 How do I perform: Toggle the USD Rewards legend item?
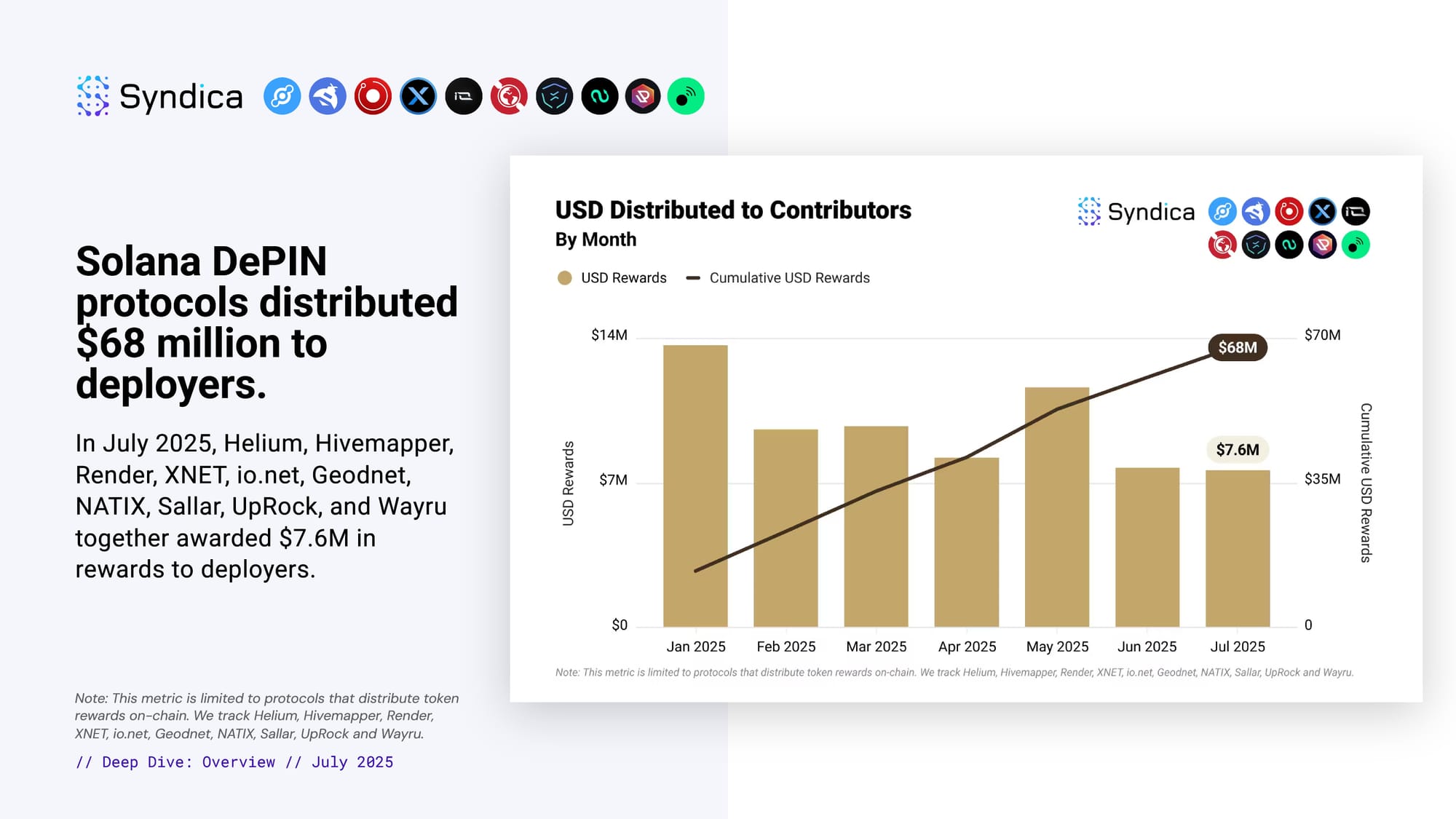[623, 278]
